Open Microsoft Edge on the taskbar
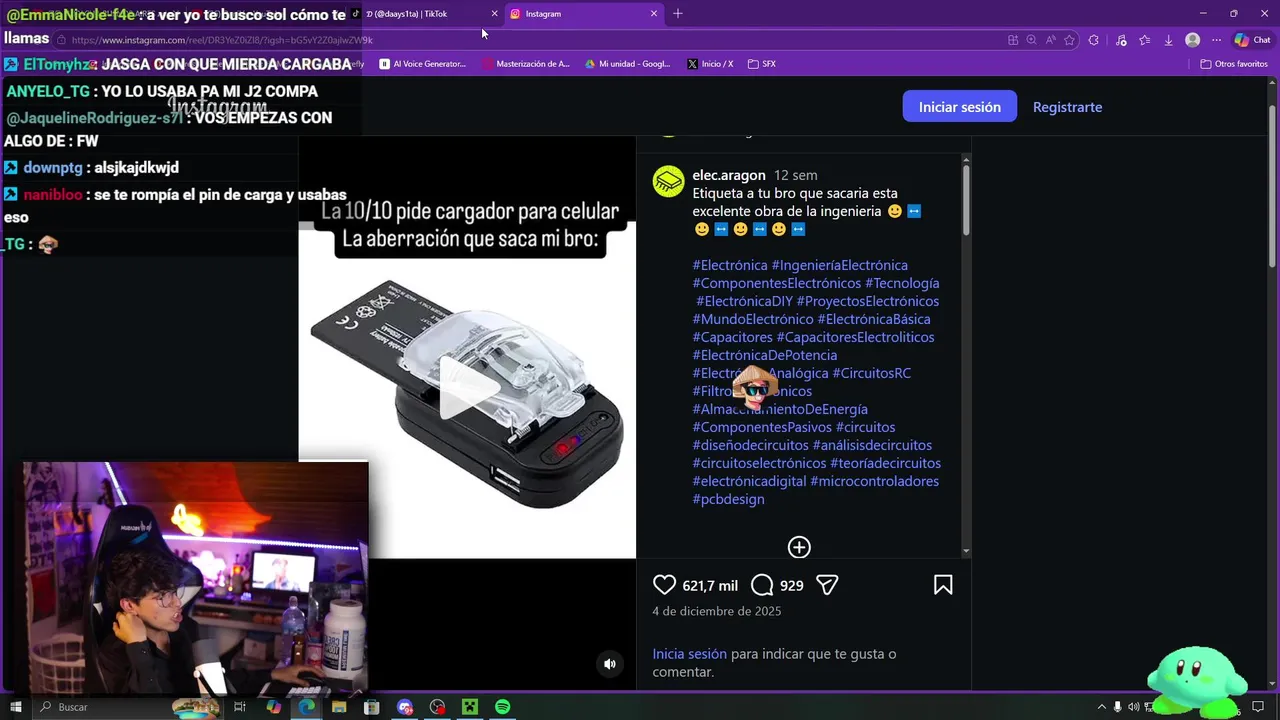The image size is (1280, 720). [306, 707]
